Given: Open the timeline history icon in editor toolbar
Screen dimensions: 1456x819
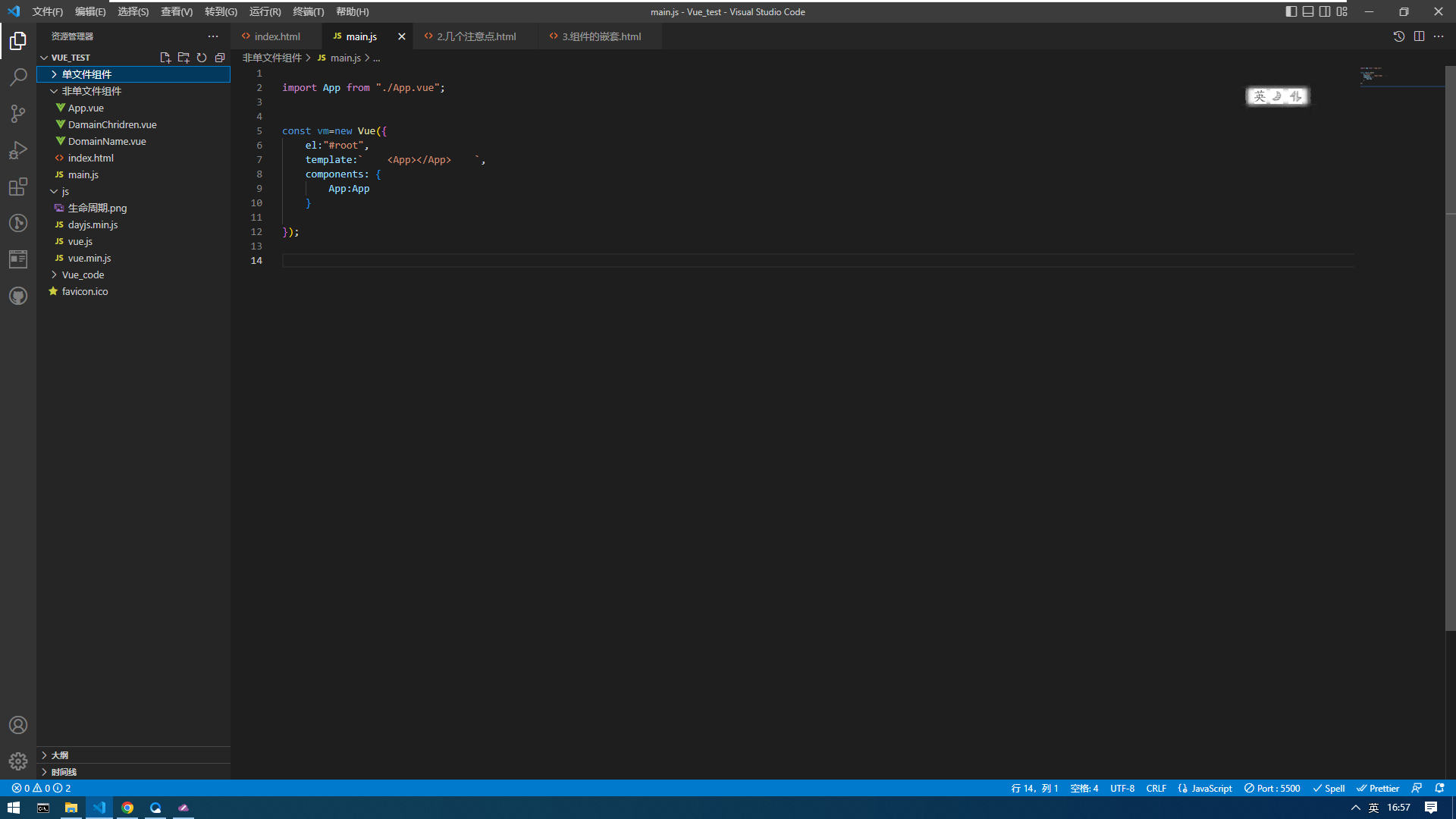Looking at the screenshot, I should pos(1399,36).
